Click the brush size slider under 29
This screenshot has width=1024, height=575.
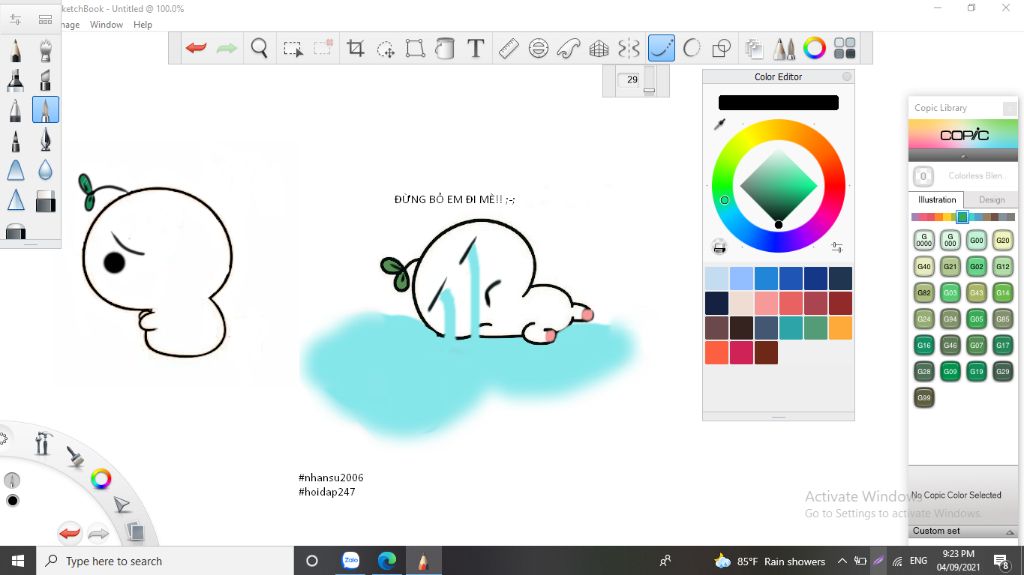click(650, 81)
